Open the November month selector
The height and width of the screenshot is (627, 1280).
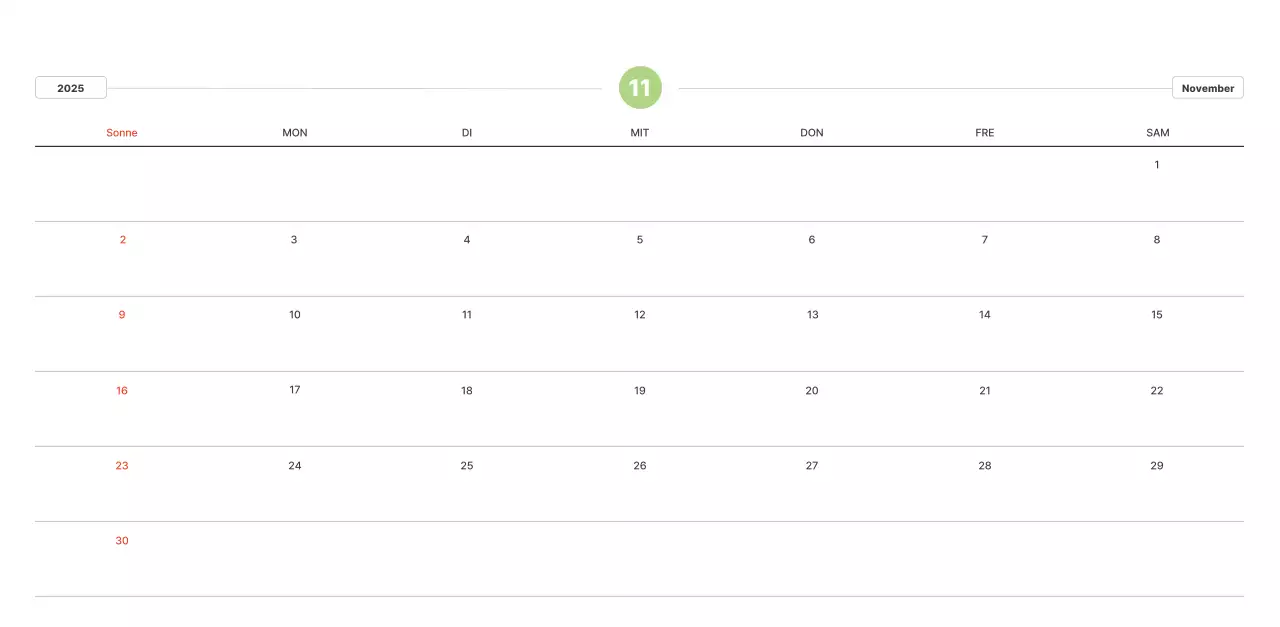click(1207, 88)
